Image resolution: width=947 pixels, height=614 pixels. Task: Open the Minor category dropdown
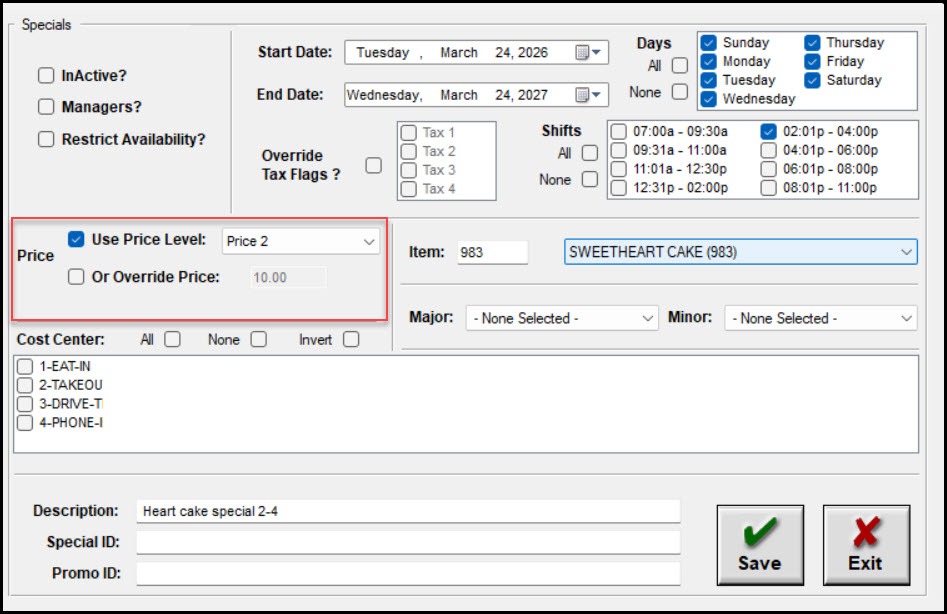[x=906, y=318]
